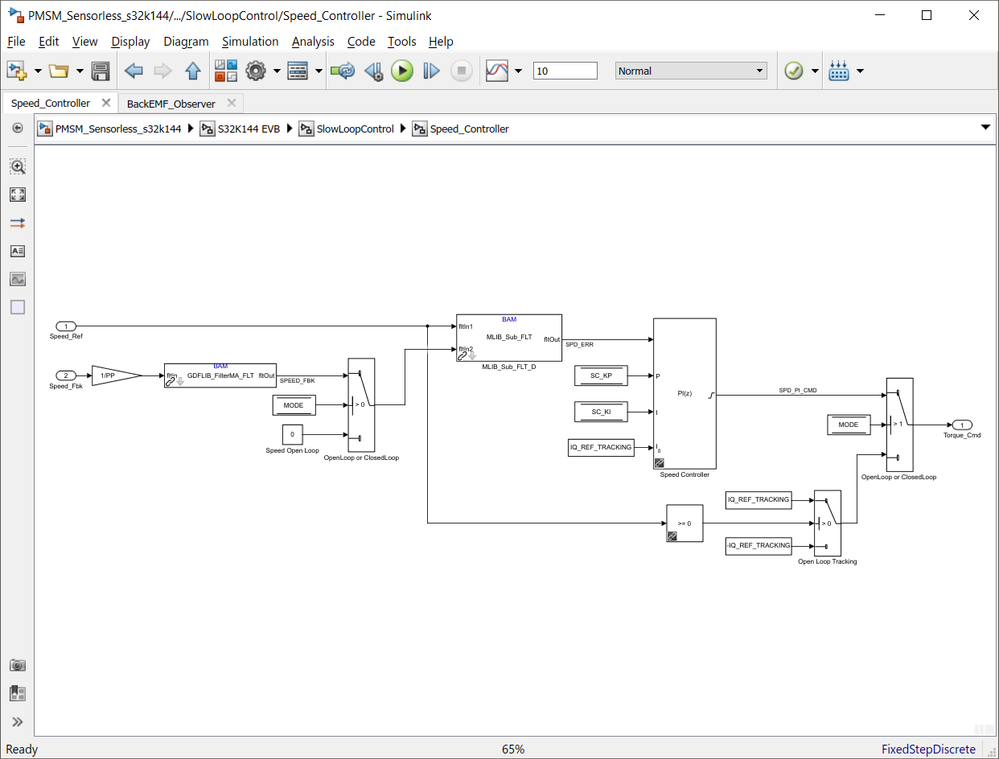This screenshot has width=999, height=759.
Task: Click the Step Forward icon
Action: [431, 71]
